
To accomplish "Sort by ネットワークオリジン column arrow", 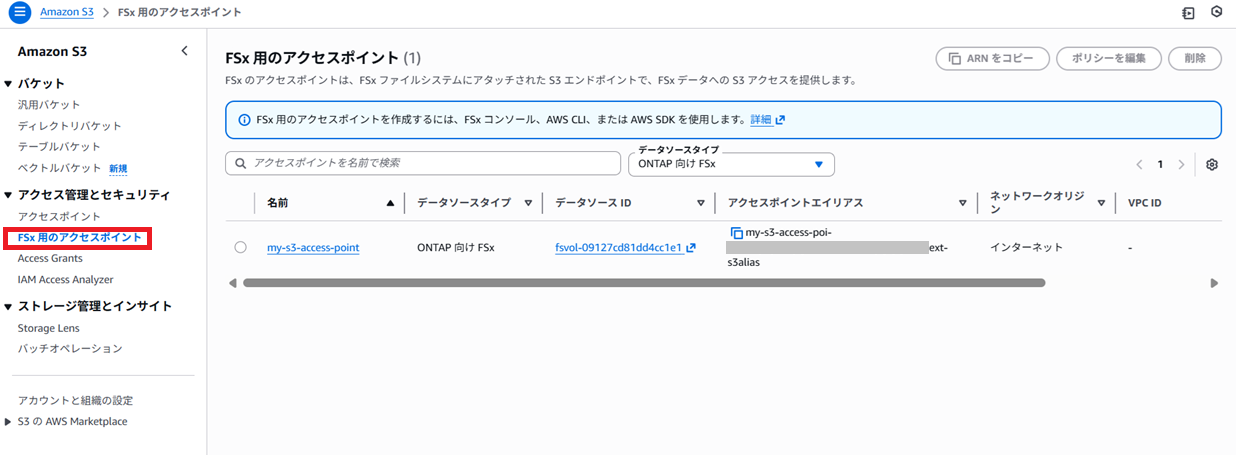I will pyautogui.click(x=1101, y=203).
